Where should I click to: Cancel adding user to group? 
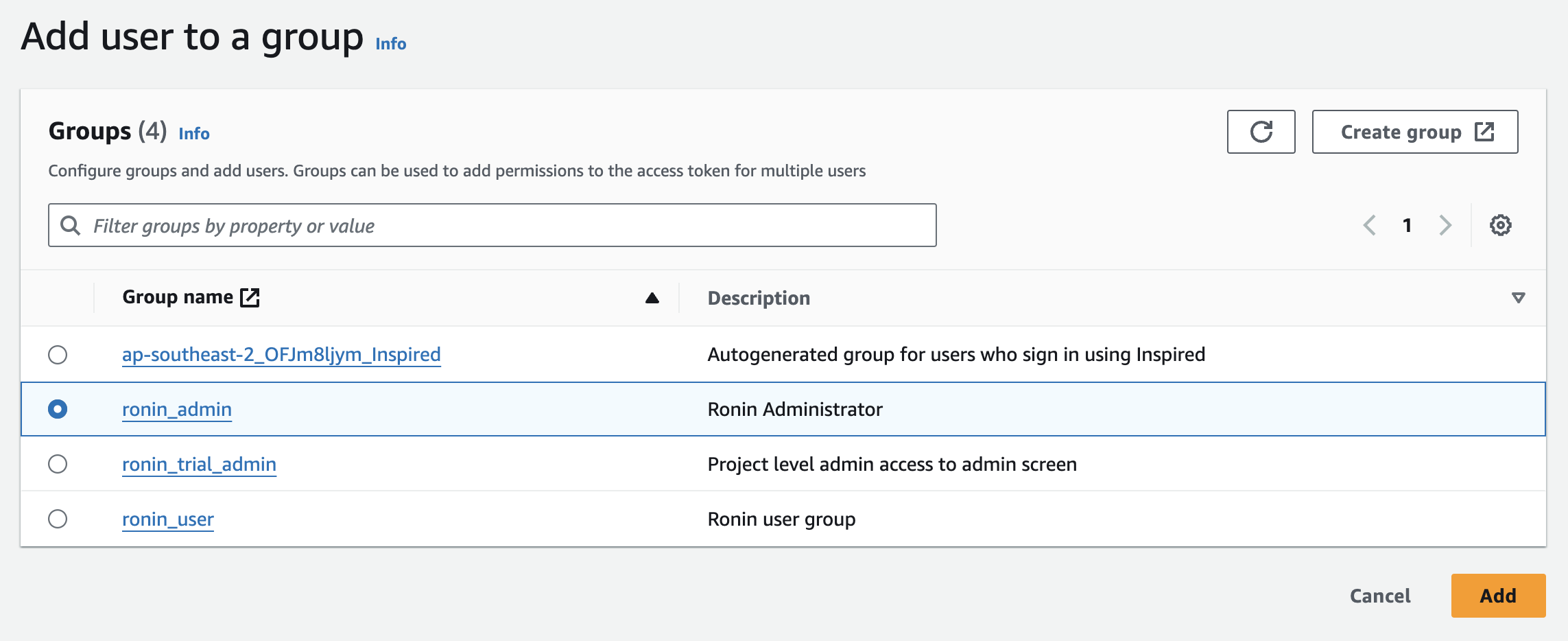(x=1379, y=596)
